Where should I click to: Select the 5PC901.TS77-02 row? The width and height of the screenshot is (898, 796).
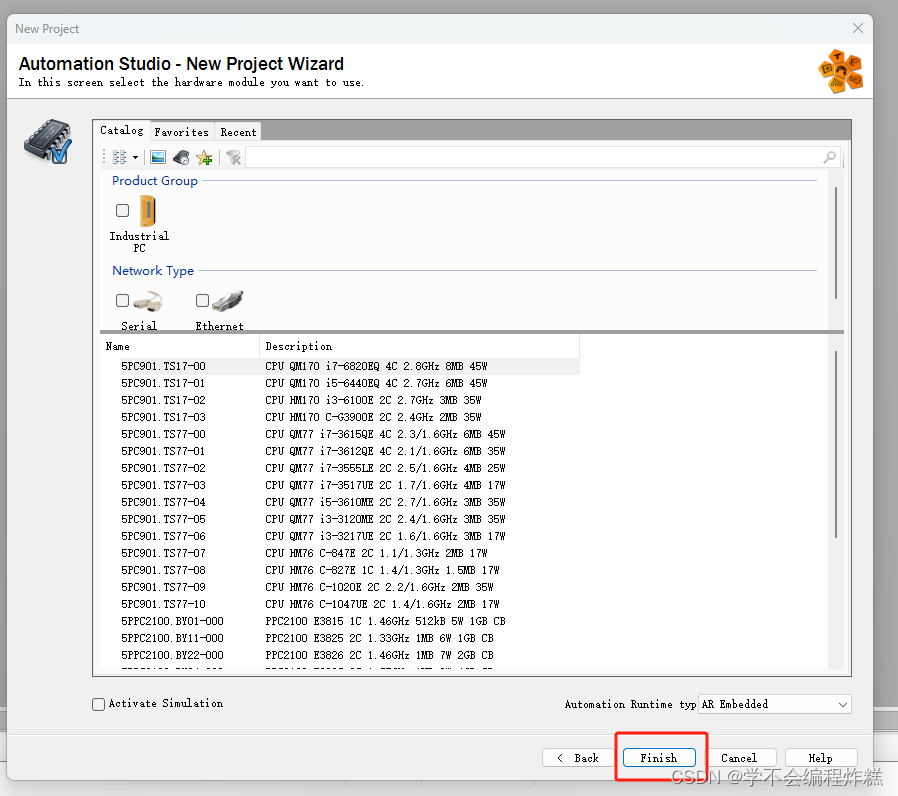click(x=339, y=468)
